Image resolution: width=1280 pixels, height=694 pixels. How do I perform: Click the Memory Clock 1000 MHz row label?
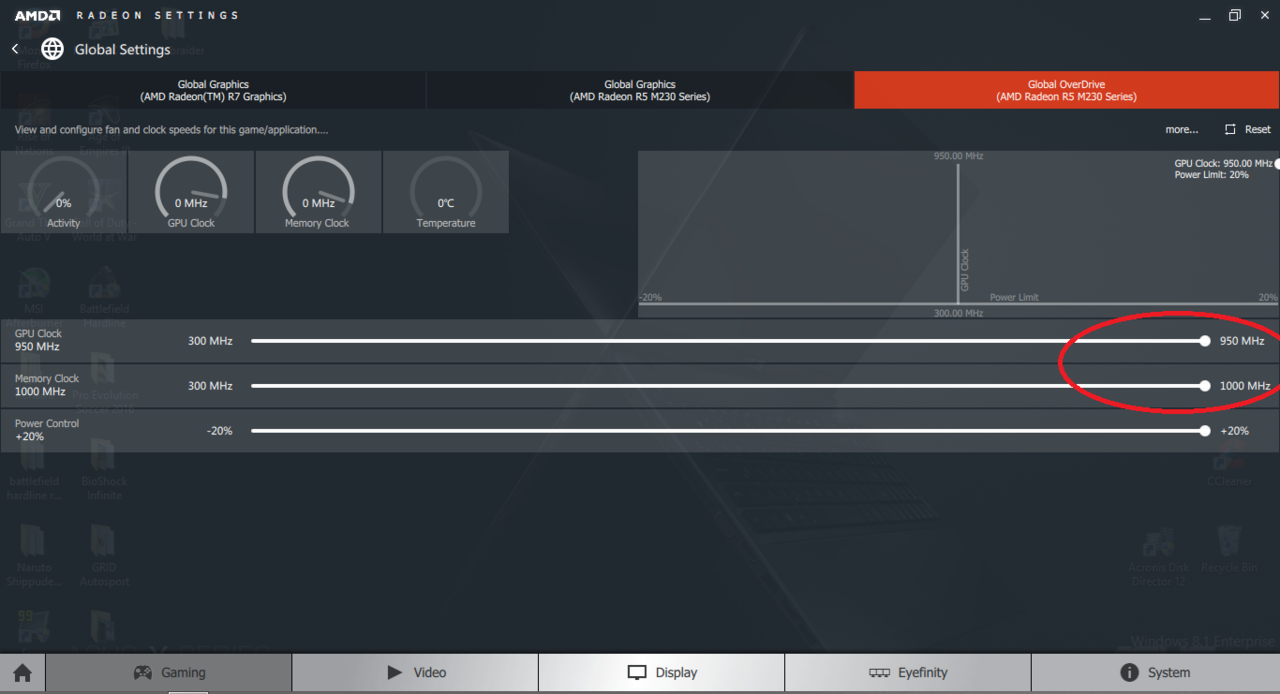pyautogui.click(x=47, y=385)
